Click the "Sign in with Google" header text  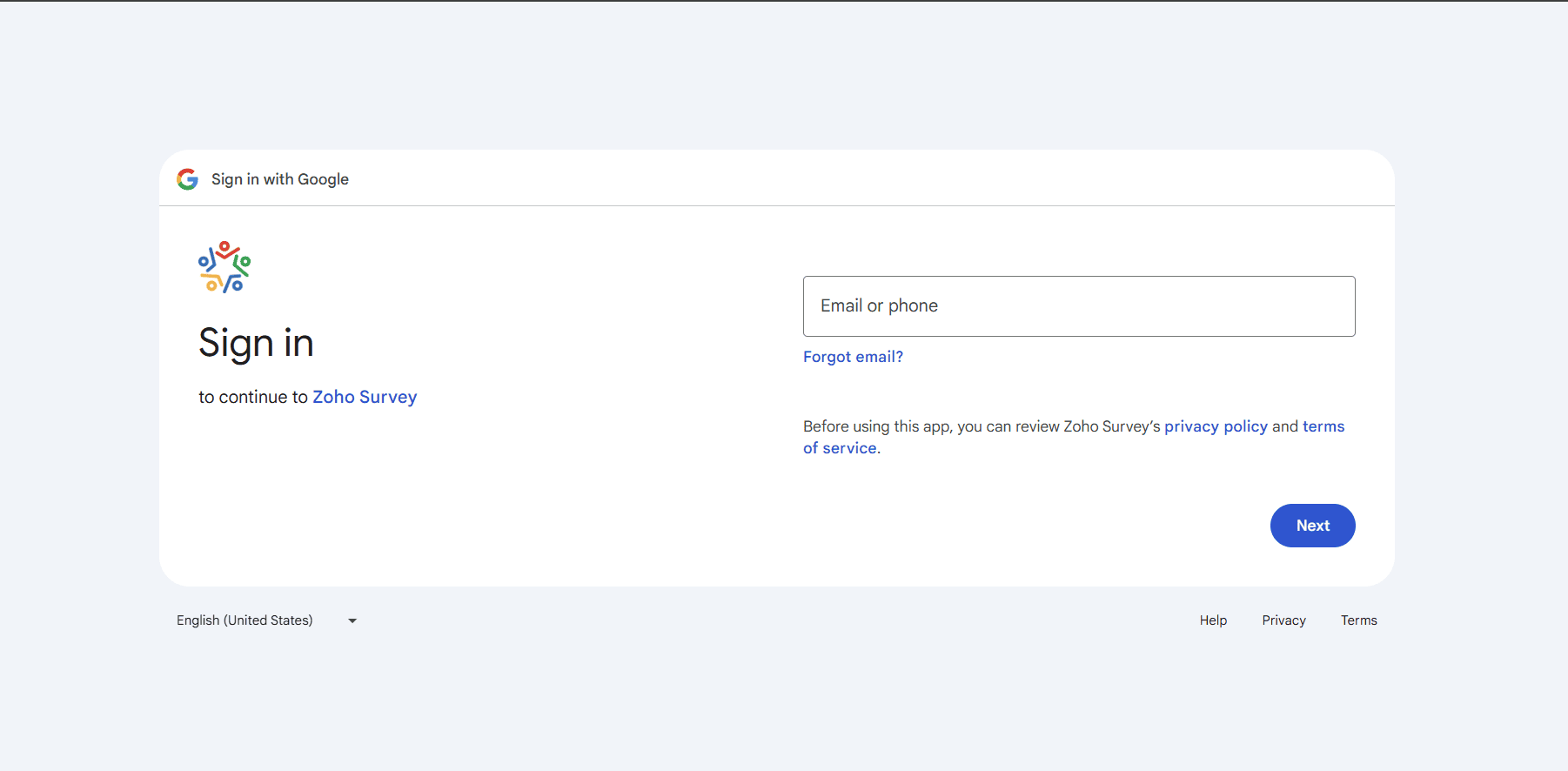(280, 179)
